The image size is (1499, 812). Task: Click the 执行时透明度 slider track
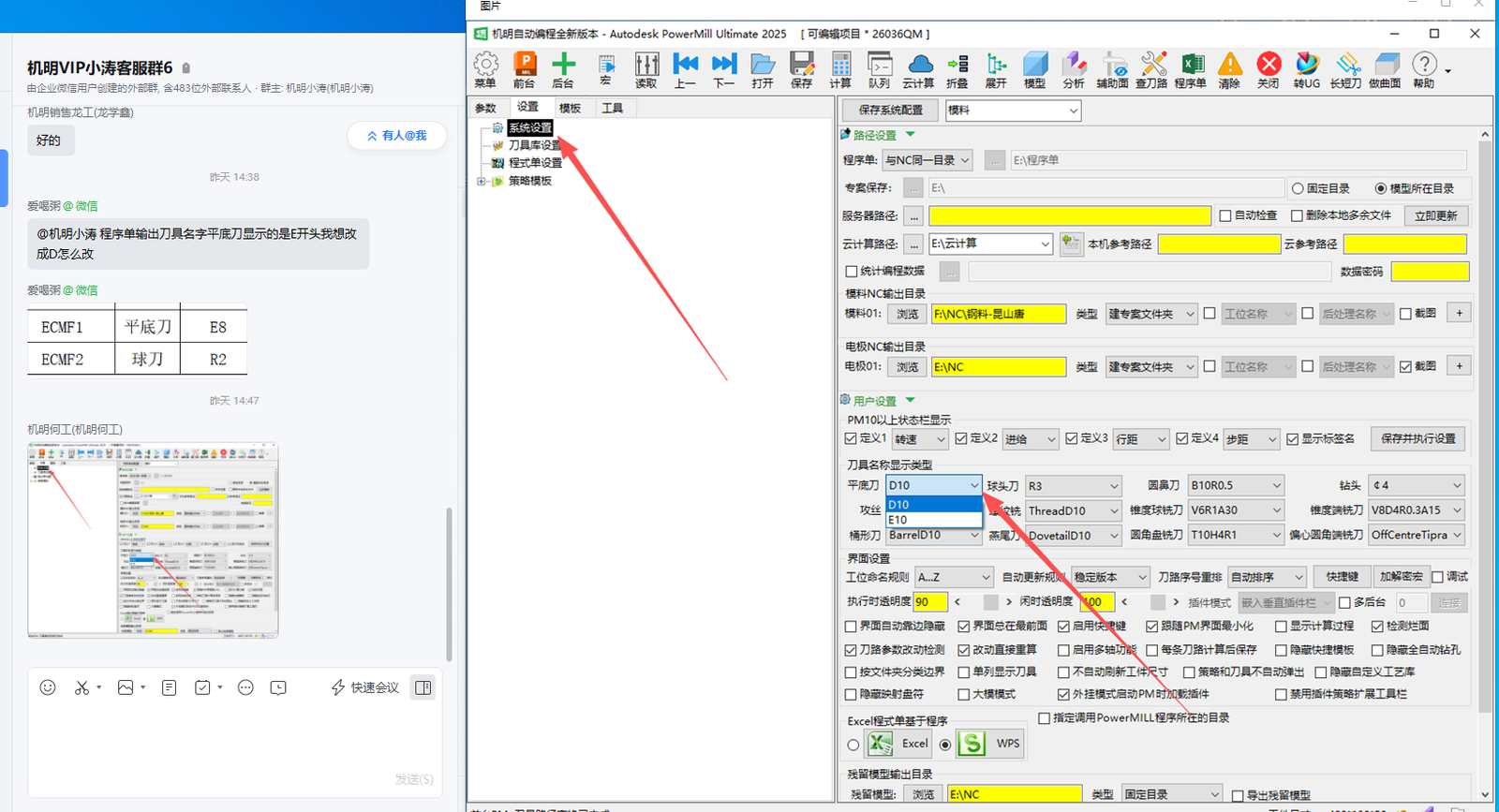click(983, 602)
